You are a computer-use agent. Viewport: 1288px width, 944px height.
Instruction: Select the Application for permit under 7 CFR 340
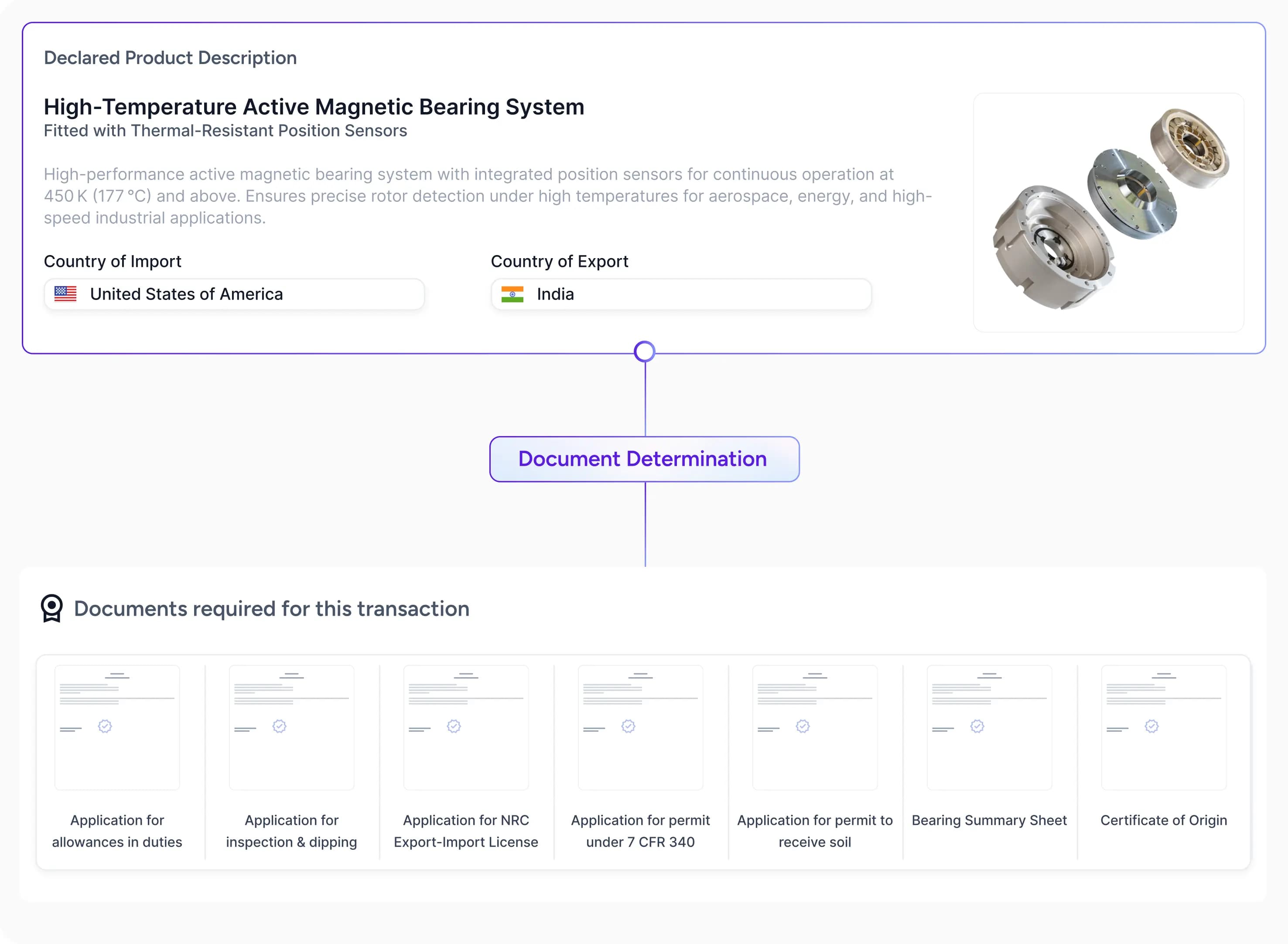coord(640,727)
